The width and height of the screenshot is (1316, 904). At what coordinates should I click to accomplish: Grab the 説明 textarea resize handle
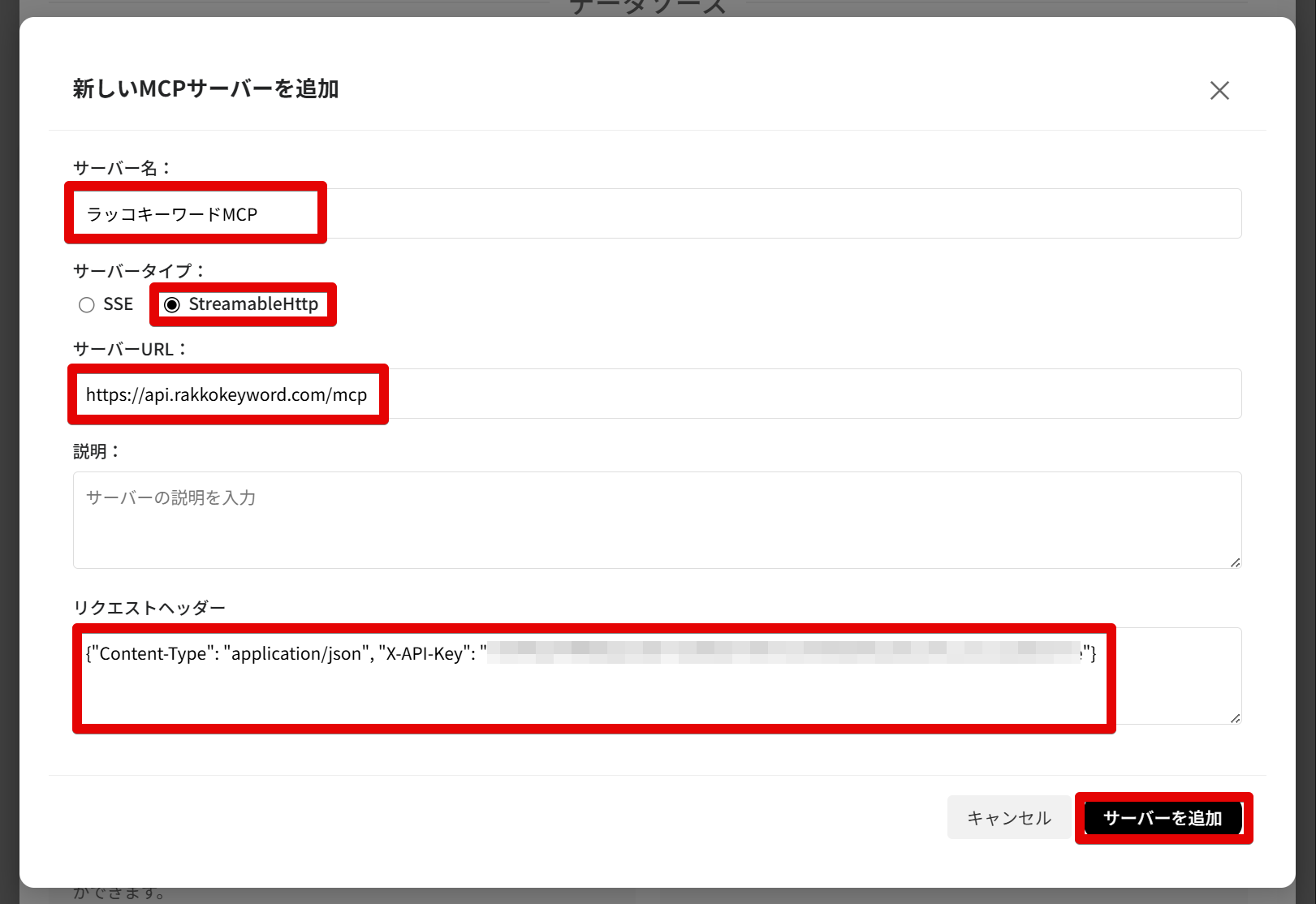[x=1235, y=562]
